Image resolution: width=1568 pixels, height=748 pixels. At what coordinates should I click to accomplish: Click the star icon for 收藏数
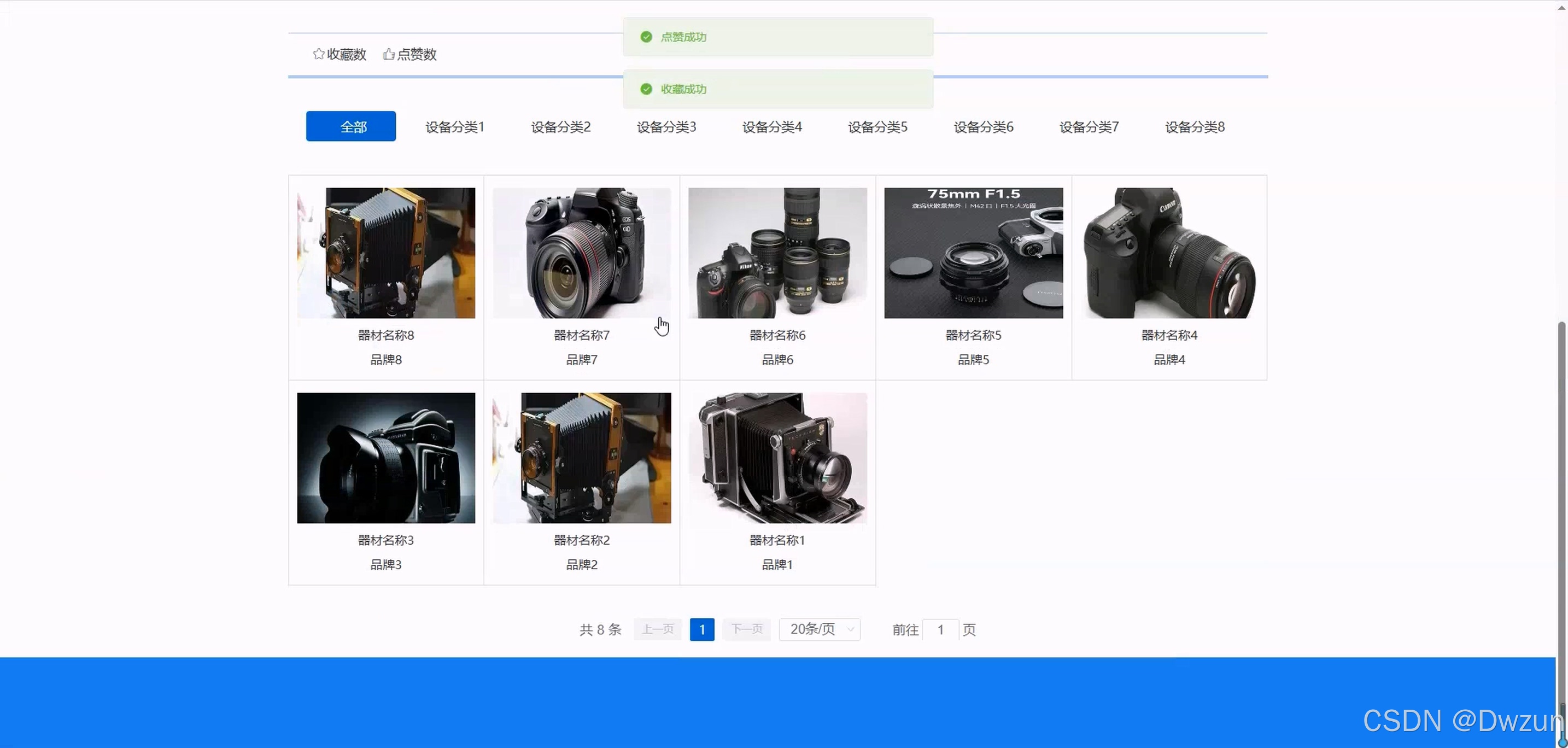pos(318,54)
